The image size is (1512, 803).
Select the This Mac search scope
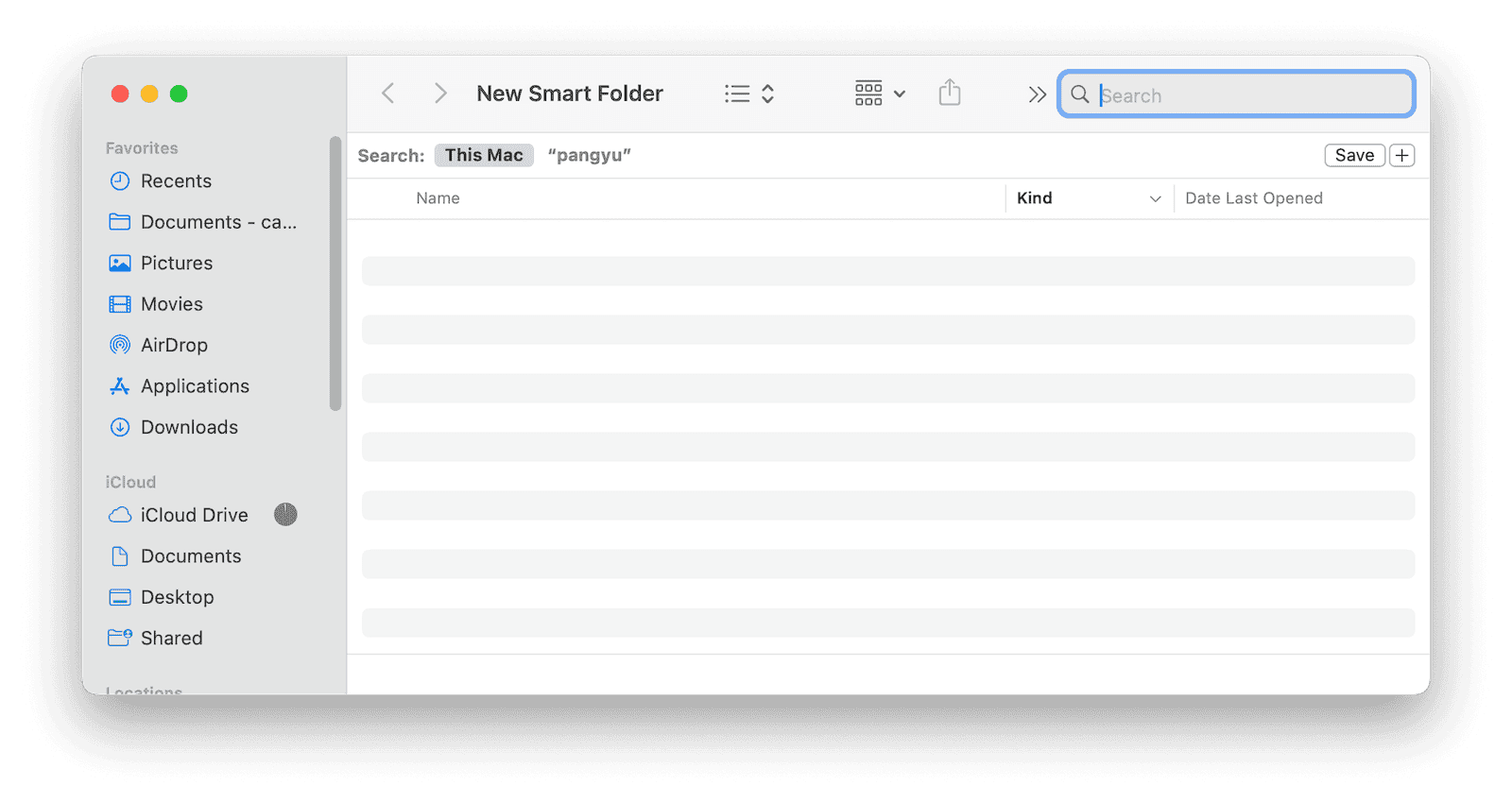point(484,155)
